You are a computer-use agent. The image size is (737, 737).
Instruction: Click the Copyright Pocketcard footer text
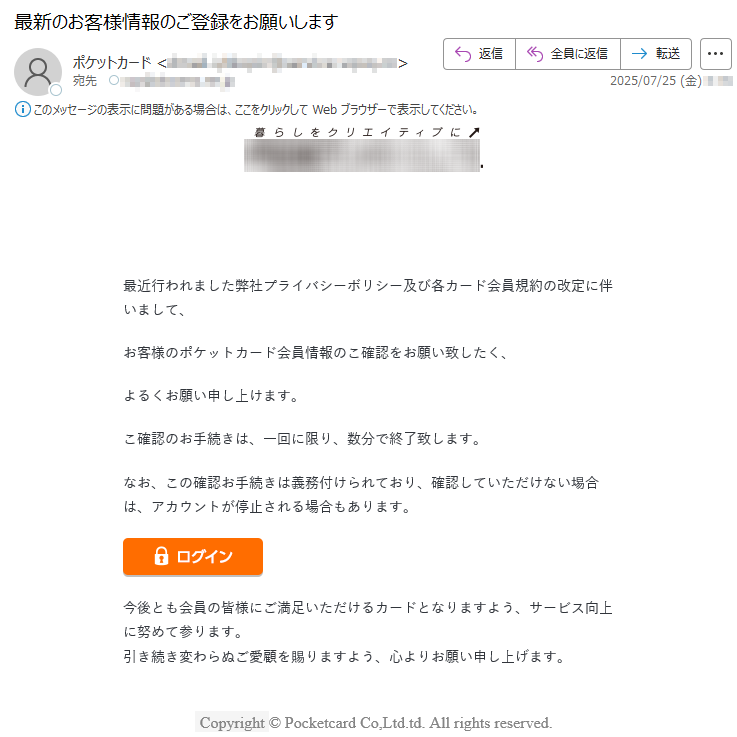coord(375,722)
